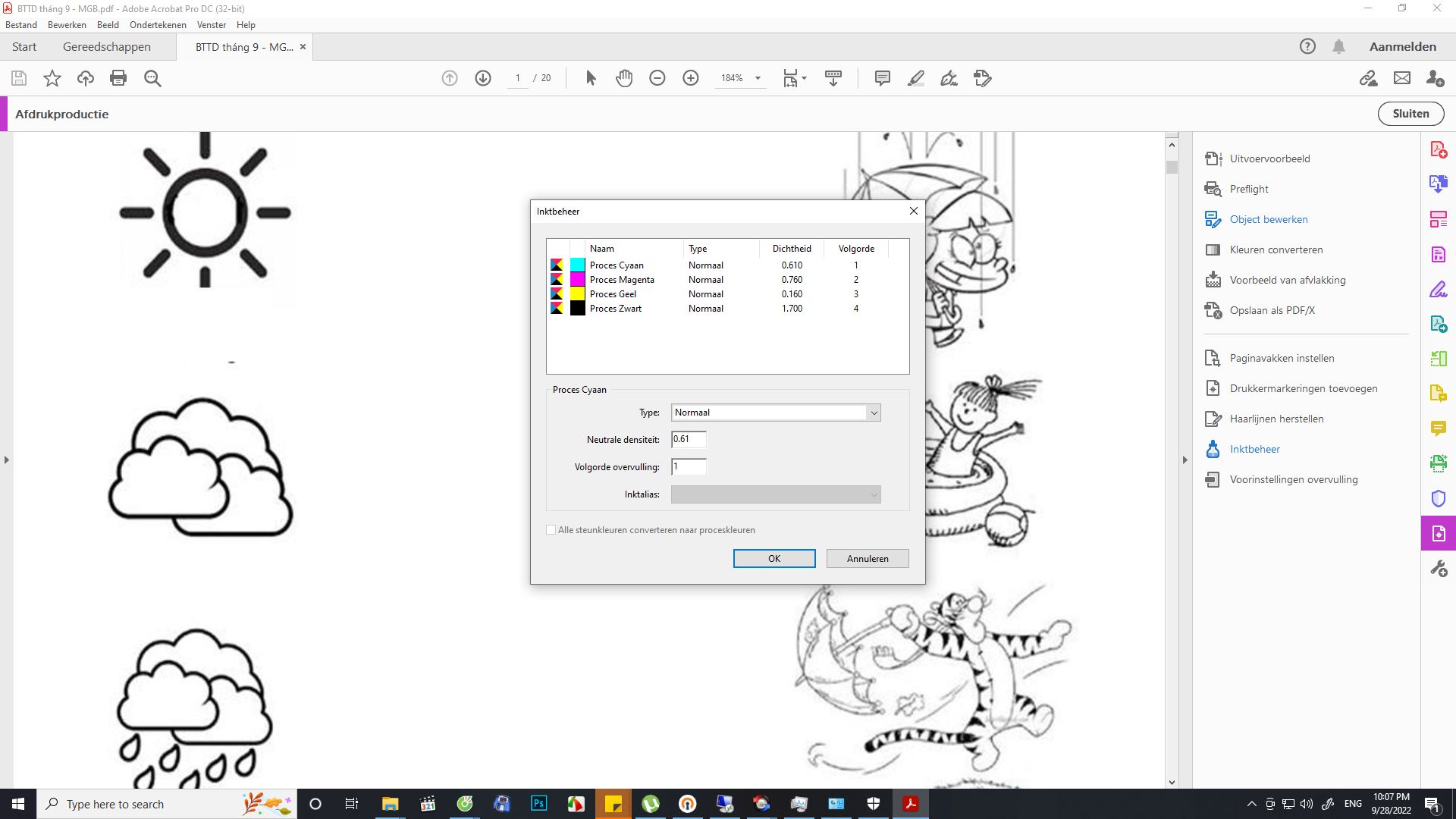The width and height of the screenshot is (1456, 819).
Task: Open the Type dropdown for Proces Cyaan
Action: click(874, 412)
